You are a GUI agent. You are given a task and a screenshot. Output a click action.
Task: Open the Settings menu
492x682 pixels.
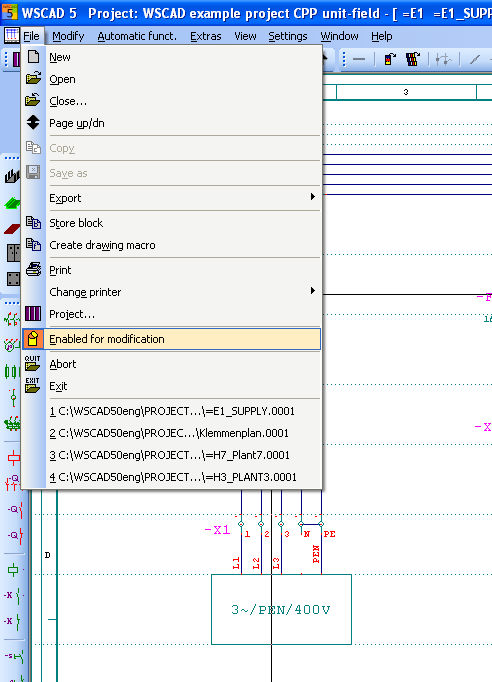tap(288, 36)
